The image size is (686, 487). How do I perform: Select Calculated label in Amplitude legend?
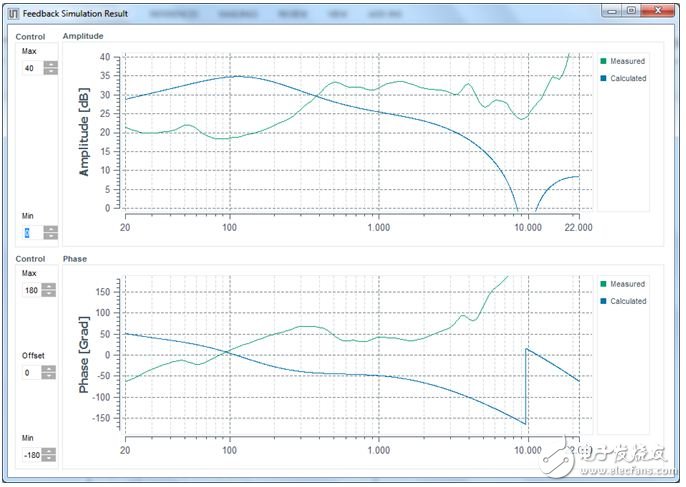[628, 78]
